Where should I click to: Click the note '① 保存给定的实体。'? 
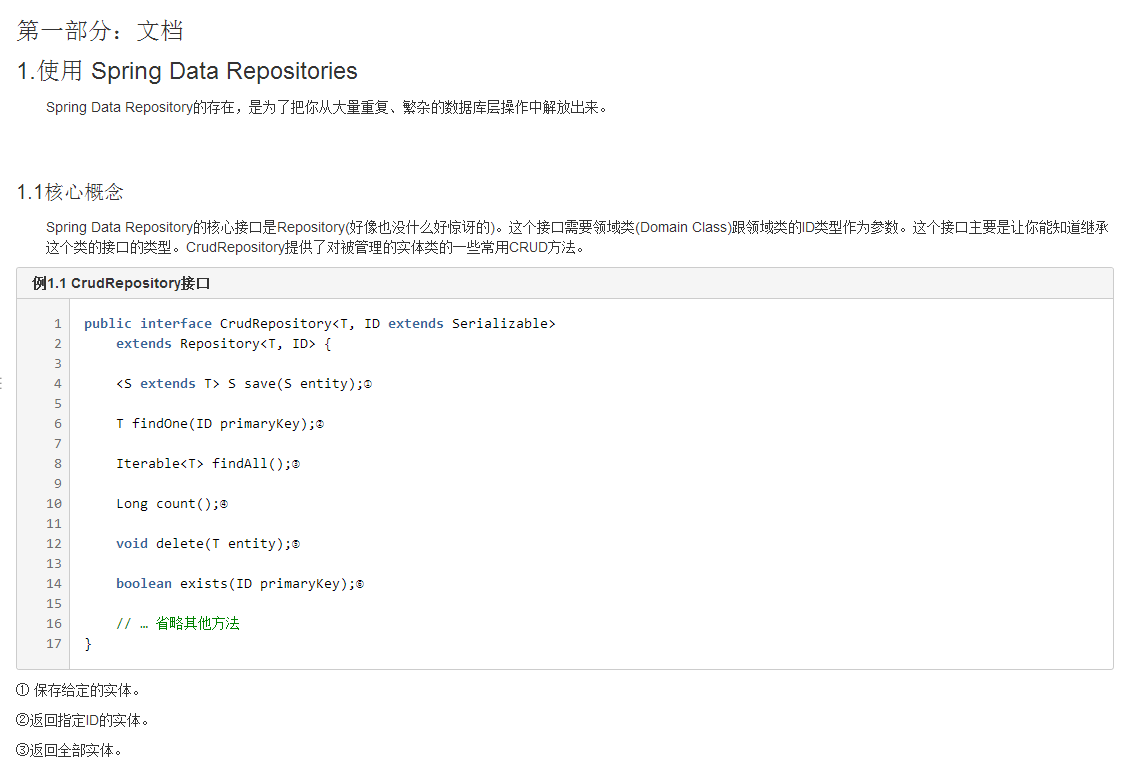pos(78,691)
